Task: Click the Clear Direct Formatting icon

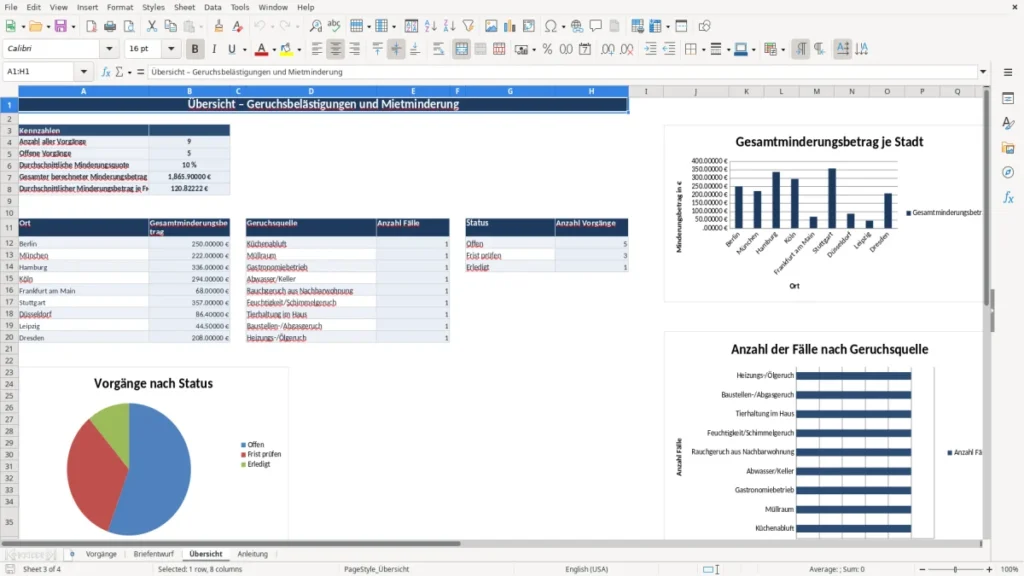Action: (x=238, y=26)
